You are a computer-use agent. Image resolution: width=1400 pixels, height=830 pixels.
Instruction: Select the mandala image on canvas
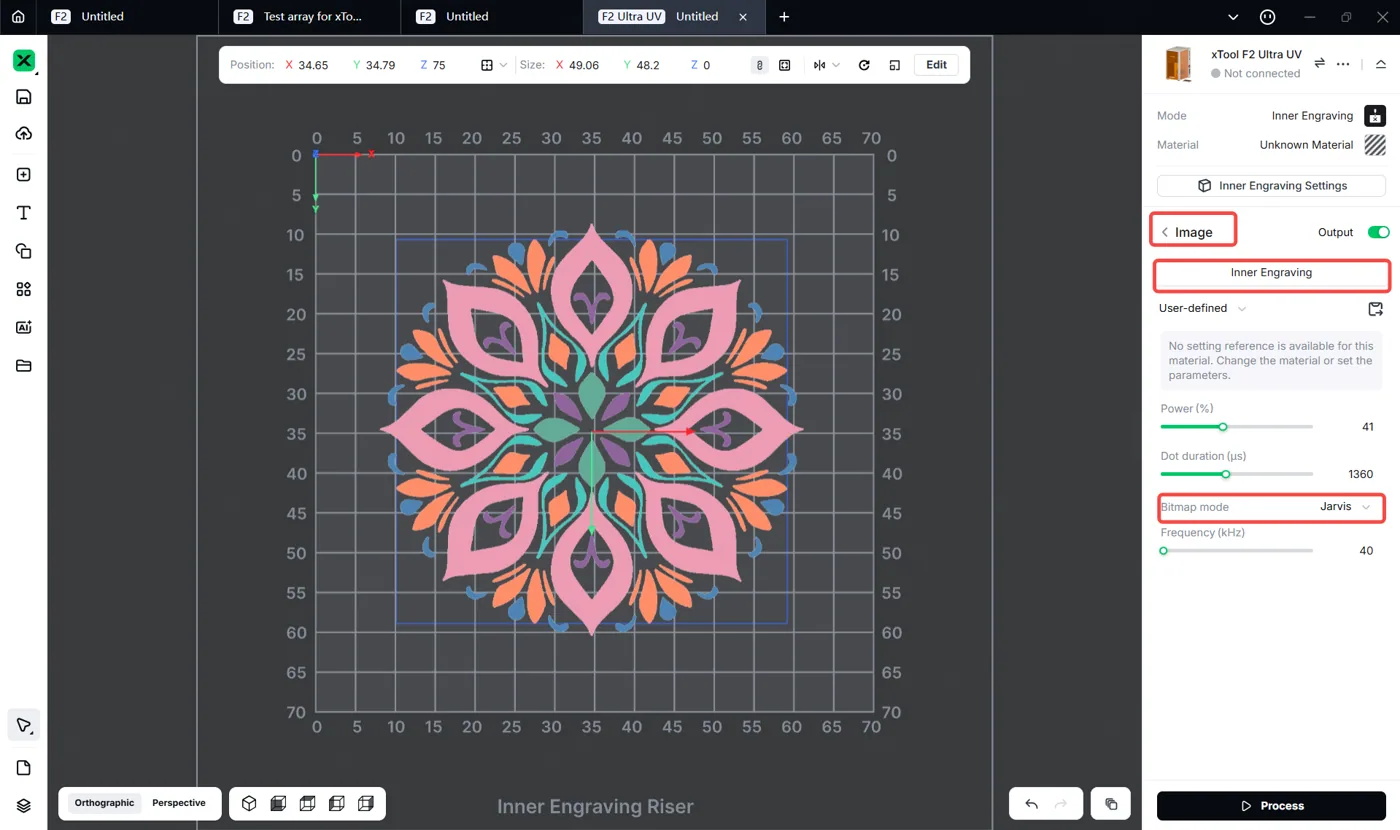coord(592,430)
